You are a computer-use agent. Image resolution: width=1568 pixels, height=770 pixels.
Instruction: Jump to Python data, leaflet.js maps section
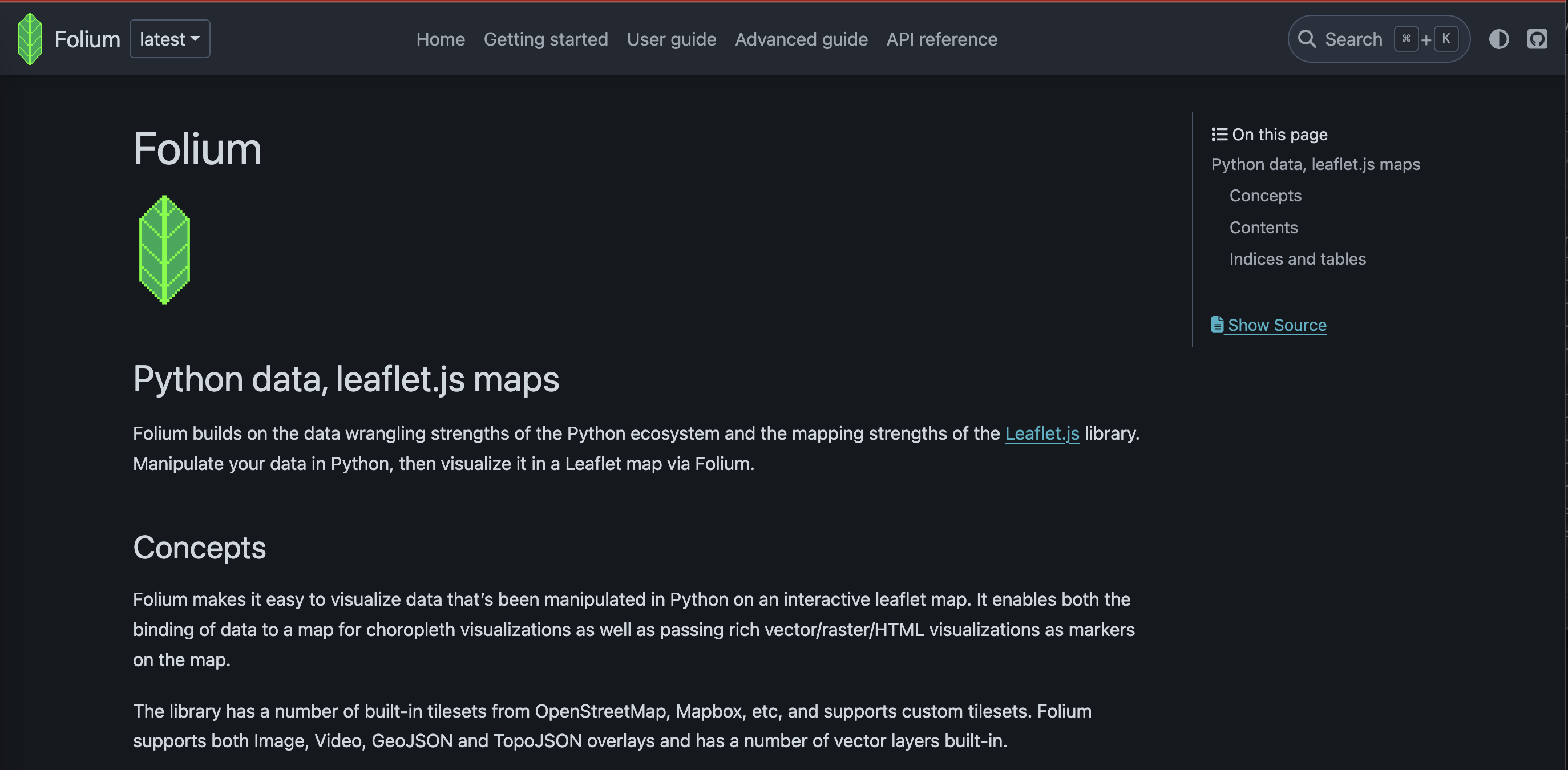(1315, 165)
